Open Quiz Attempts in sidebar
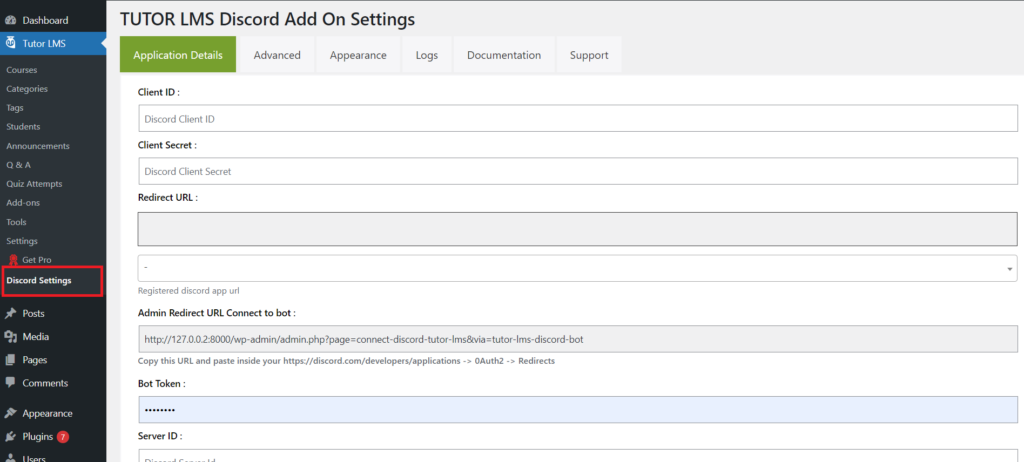Viewport: 1024px width, 462px height. click(34, 184)
